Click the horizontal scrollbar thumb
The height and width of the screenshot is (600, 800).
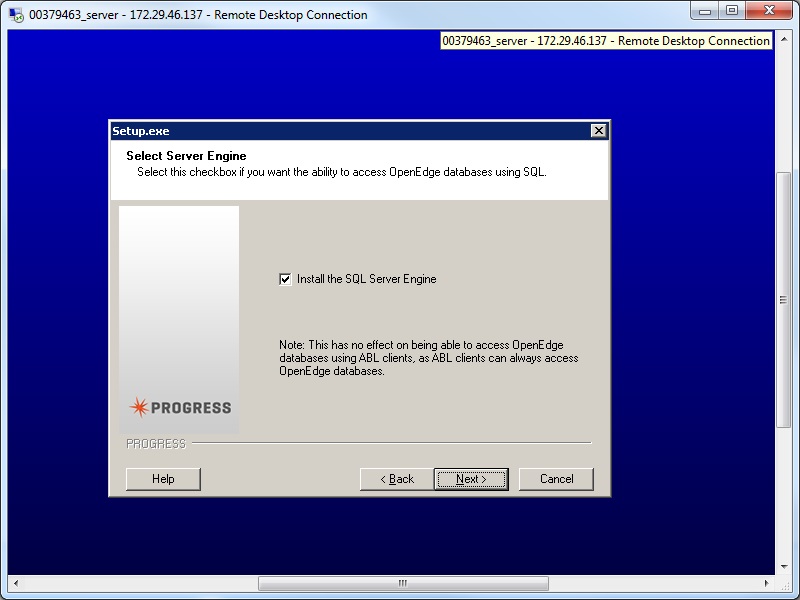tap(403, 583)
